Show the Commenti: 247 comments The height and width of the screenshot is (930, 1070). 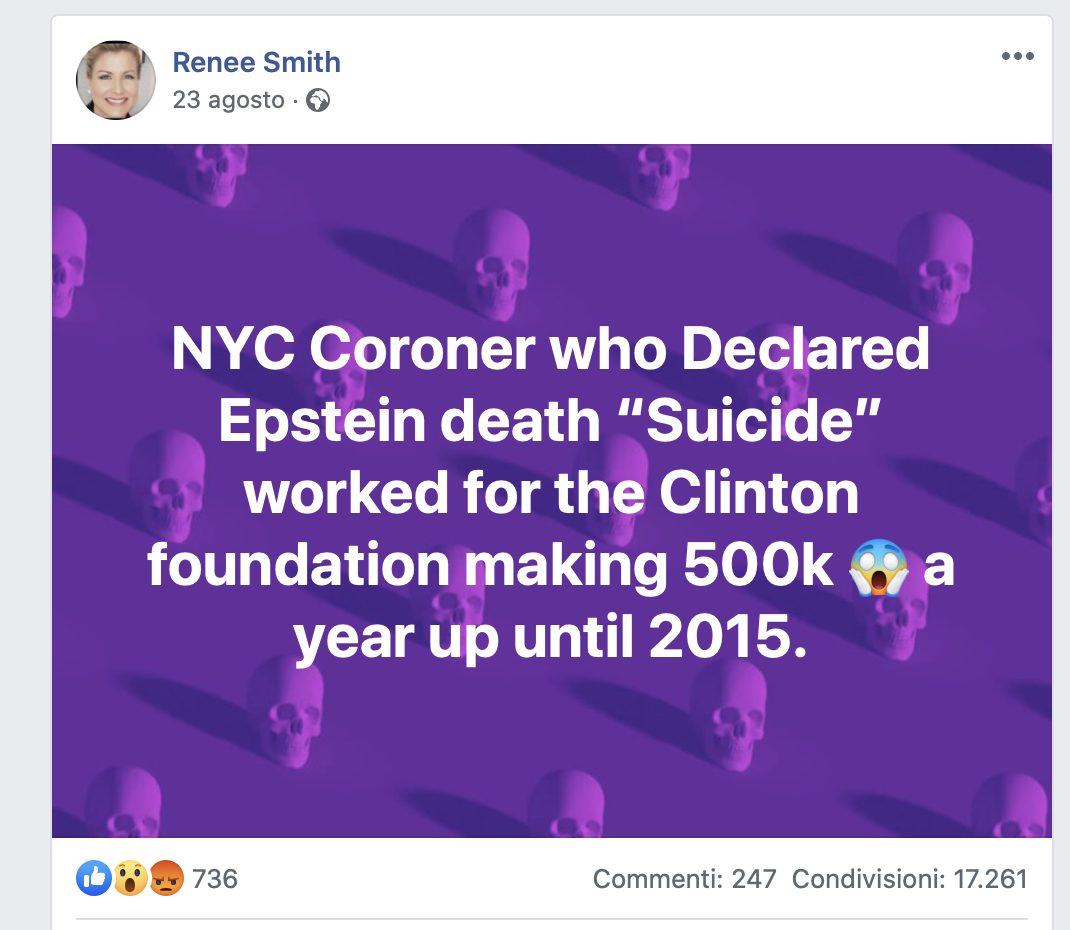(684, 879)
